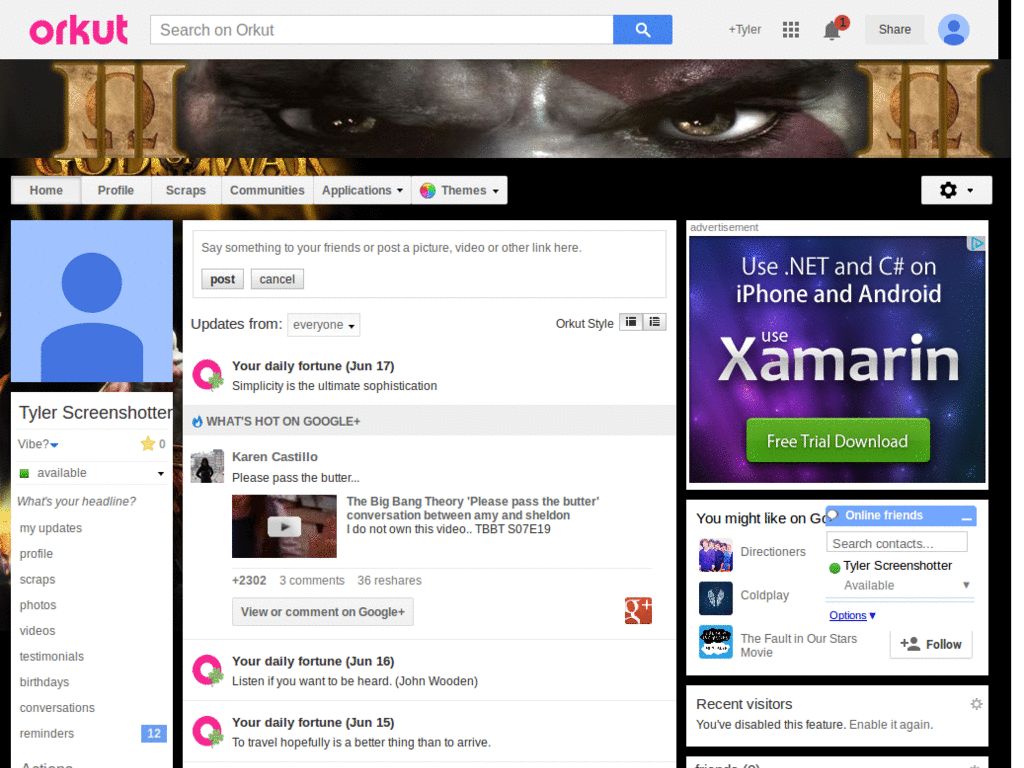Click the Orkut logo
1024x768 pixels.
pyautogui.click(x=78, y=30)
